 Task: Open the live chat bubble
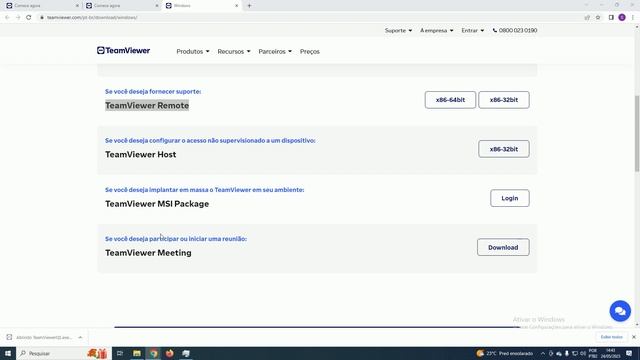[x=620, y=311]
